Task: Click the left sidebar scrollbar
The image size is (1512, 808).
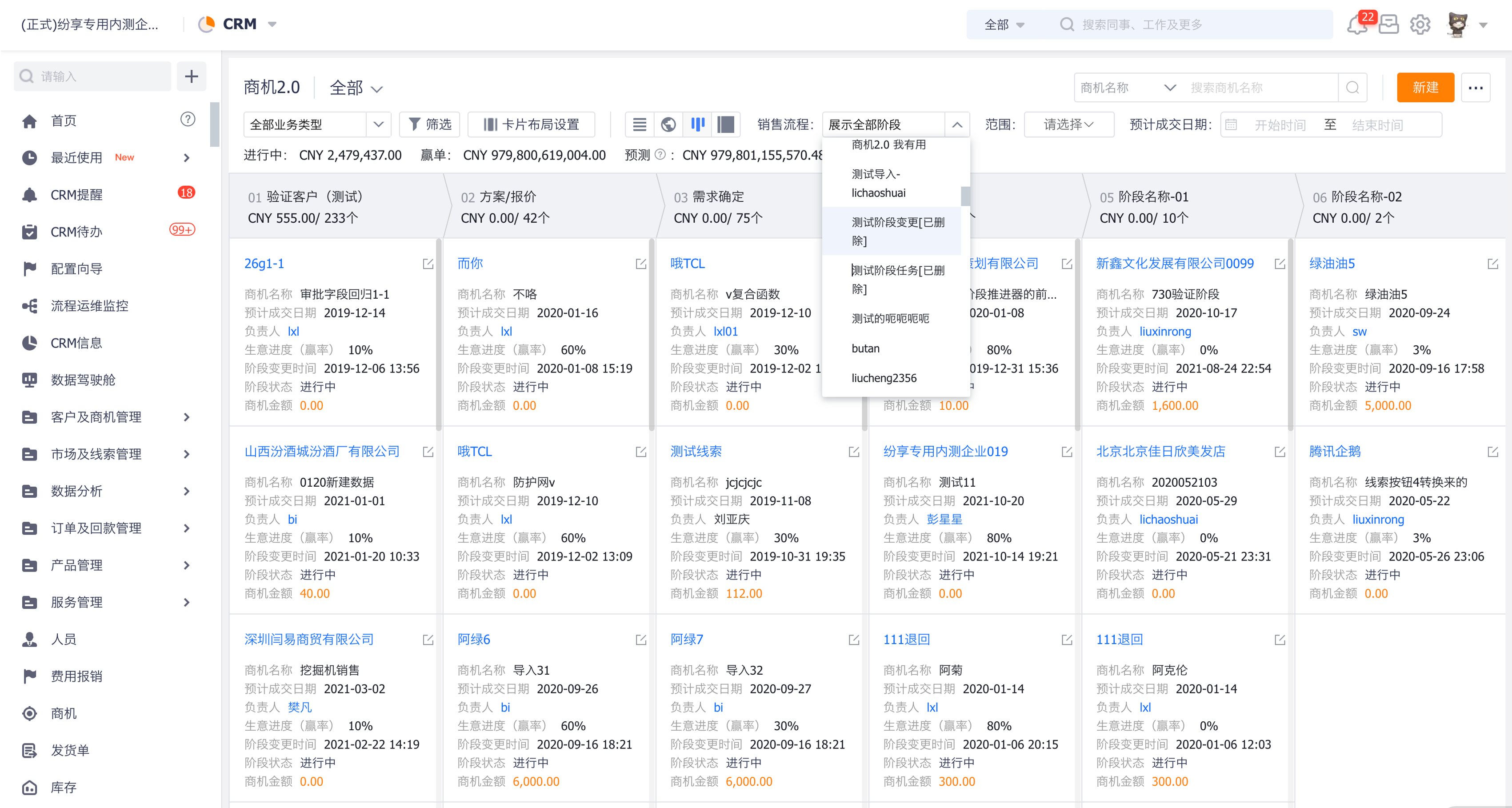Action: tap(215, 125)
